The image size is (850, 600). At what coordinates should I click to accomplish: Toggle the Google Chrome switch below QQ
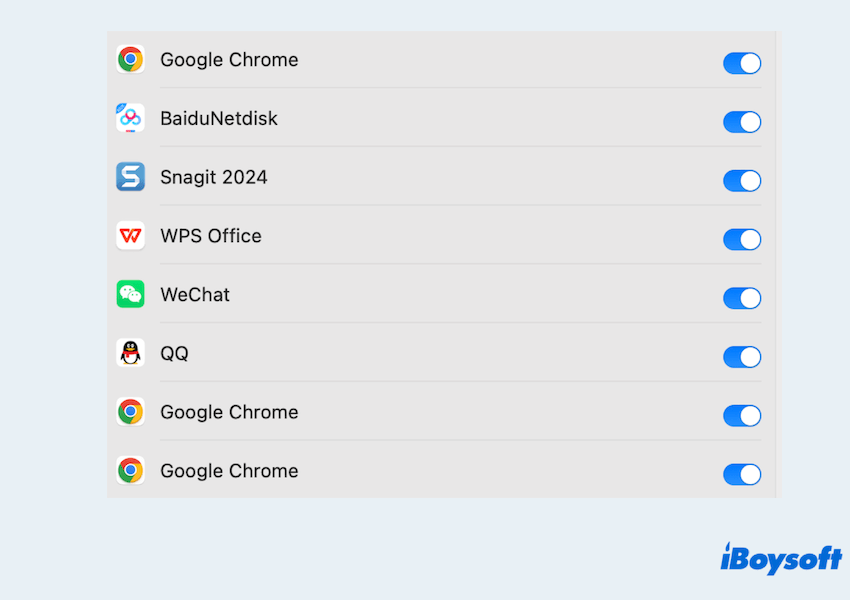pyautogui.click(x=742, y=416)
